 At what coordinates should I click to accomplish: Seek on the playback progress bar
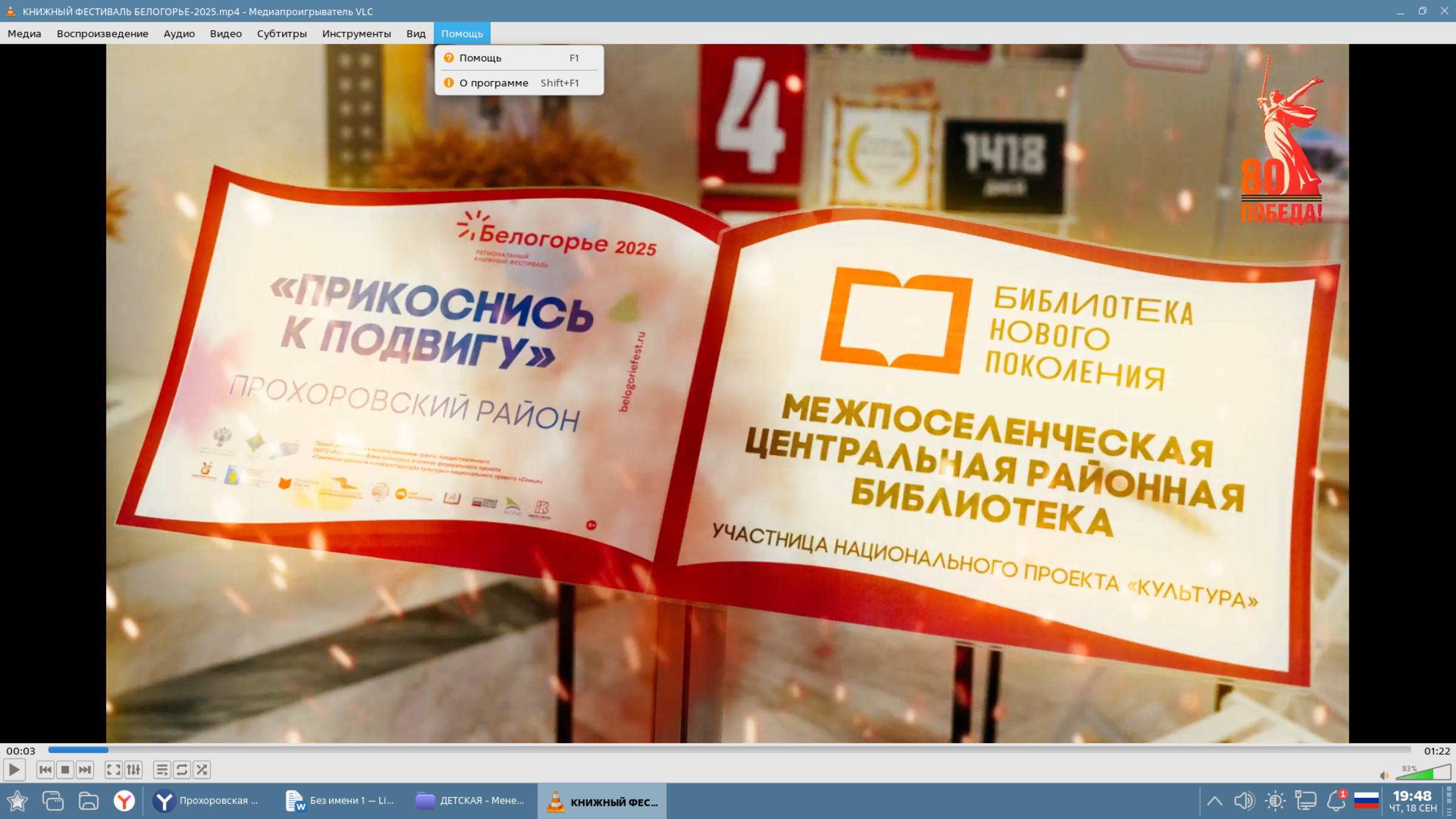pyautogui.click(x=728, y=750)
